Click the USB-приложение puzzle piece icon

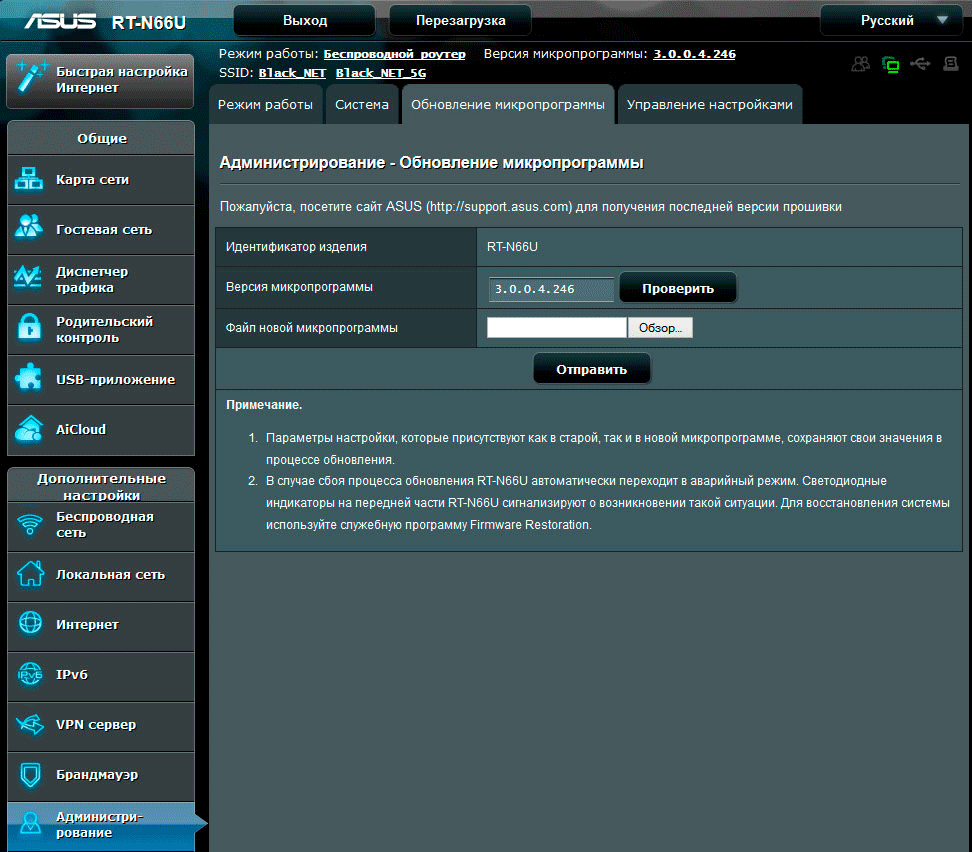pos(29,378)
